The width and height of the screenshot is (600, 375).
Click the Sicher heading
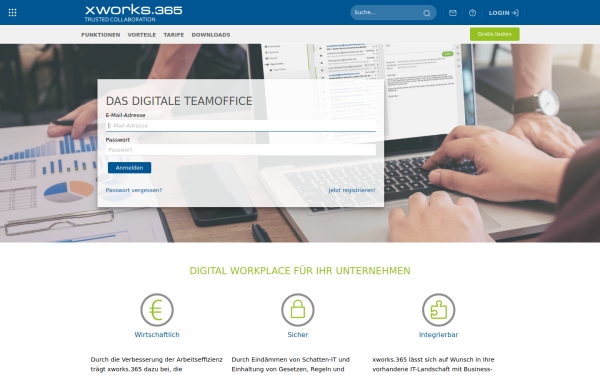pos(298,335)
